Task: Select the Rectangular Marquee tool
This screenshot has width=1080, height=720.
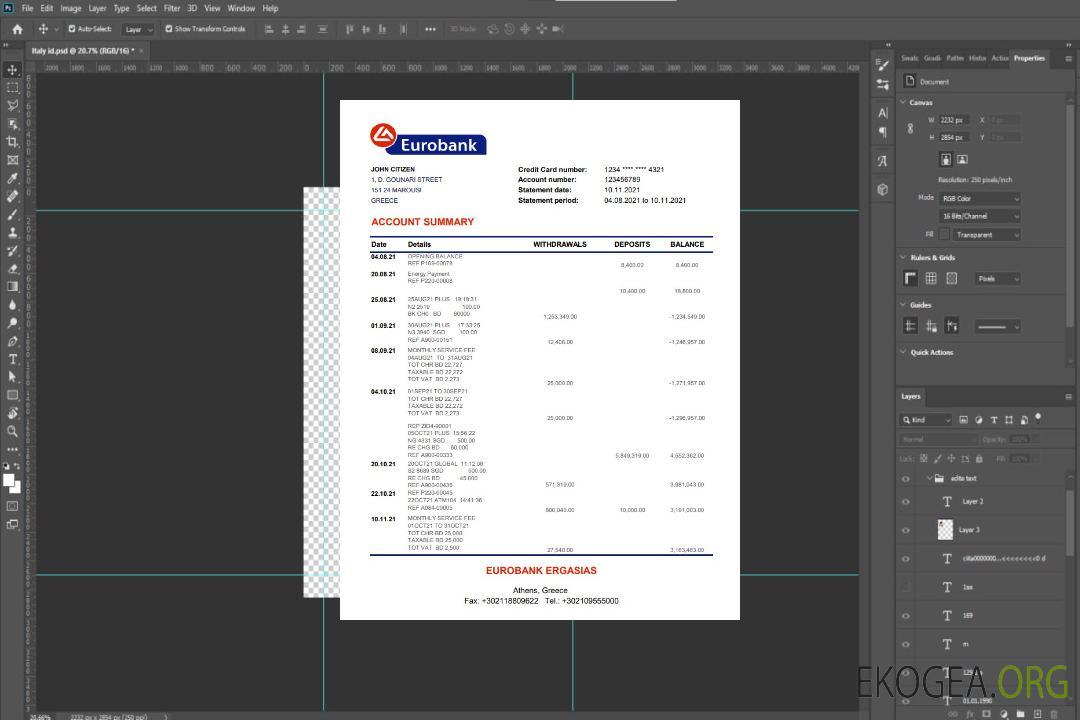Action: coord(12,88)
